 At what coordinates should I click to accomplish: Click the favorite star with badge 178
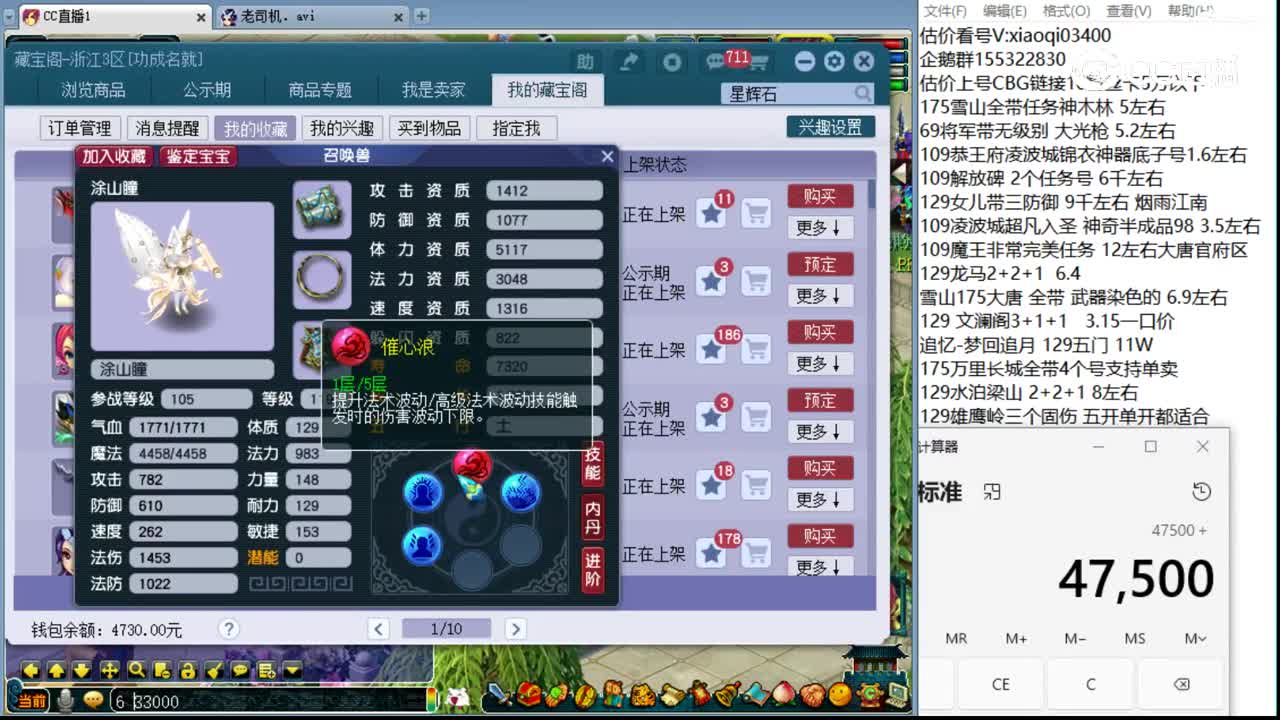[711, 553]
